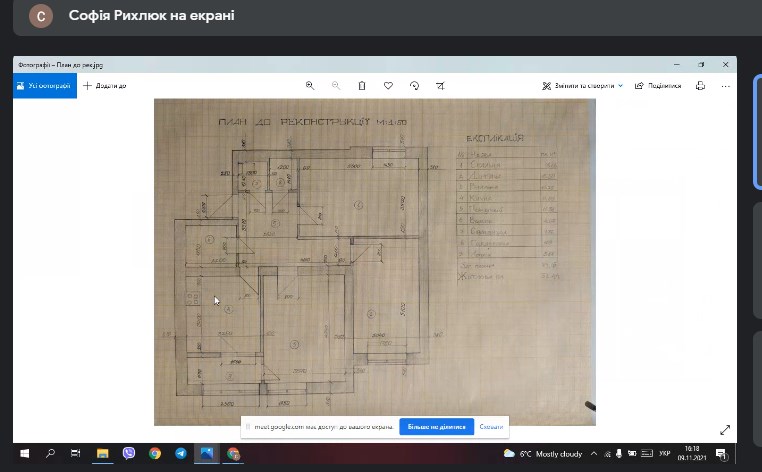This screenshot has width=762, height=472.
Task: Click the battery tray icon
Action: 632,454
